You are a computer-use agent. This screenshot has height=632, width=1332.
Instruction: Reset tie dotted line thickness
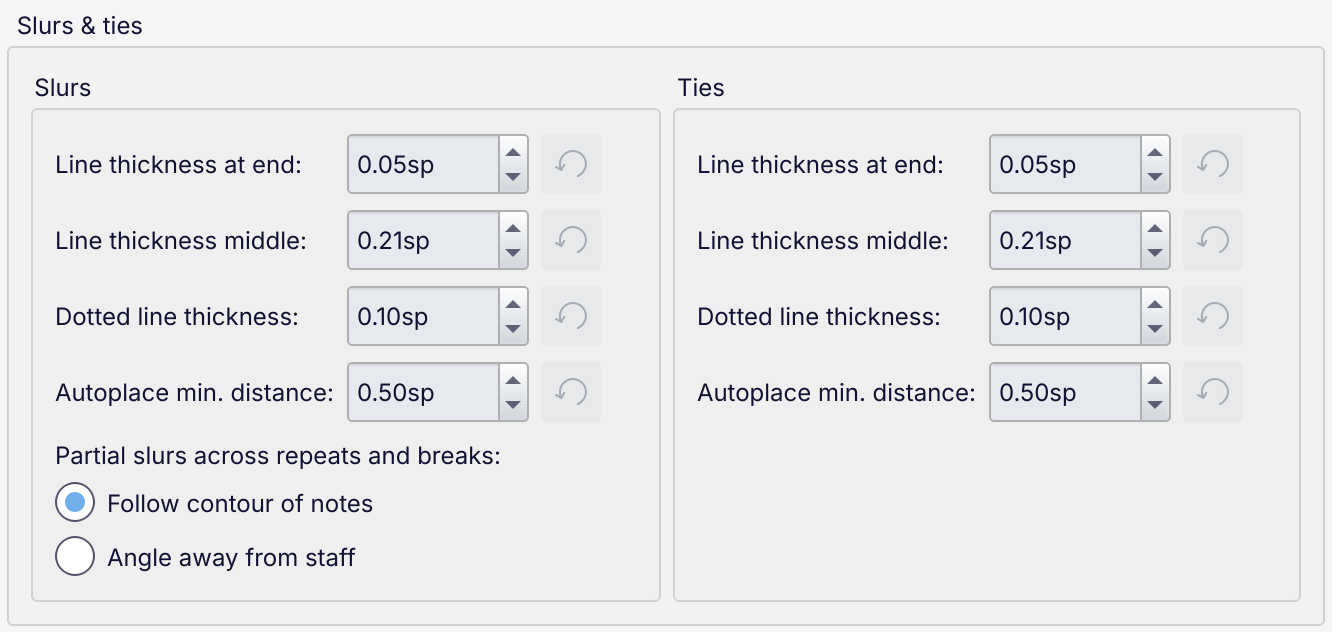pos(1213,316)
